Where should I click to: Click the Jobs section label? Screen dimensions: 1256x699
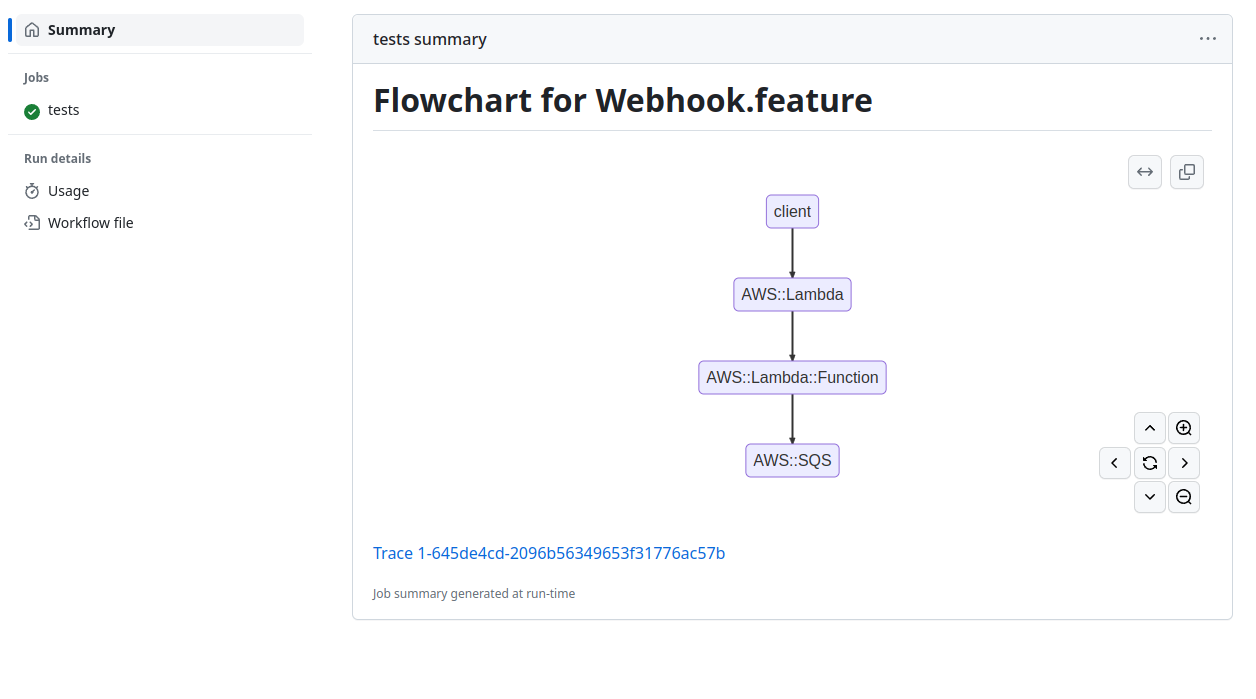(x=37, y=77)
